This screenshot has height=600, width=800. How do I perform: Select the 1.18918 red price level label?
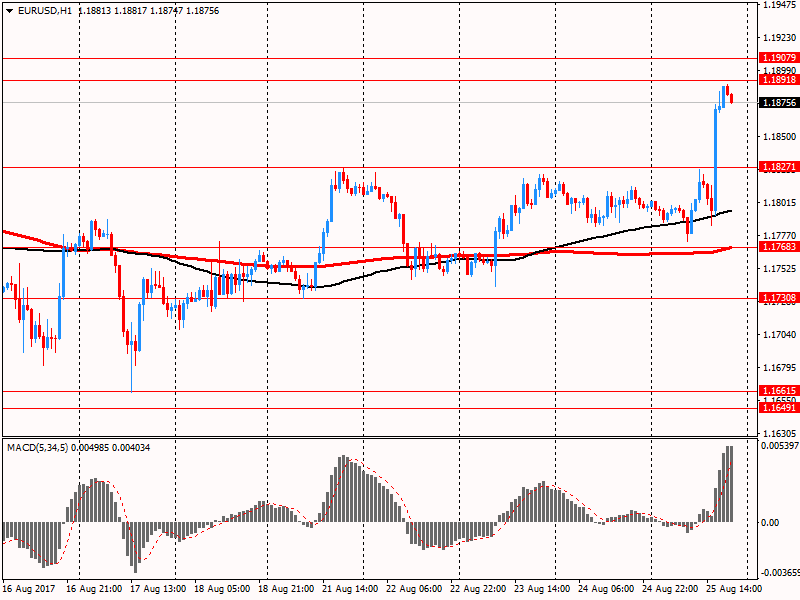(779, 80)
